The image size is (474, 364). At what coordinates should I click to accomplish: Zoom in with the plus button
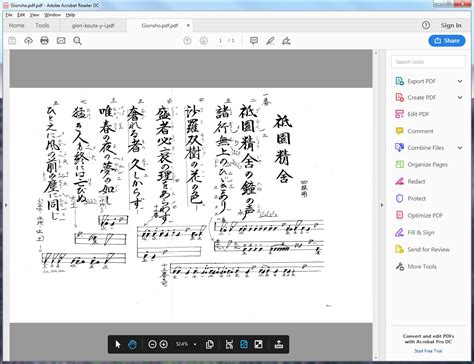tap(164, 344)
